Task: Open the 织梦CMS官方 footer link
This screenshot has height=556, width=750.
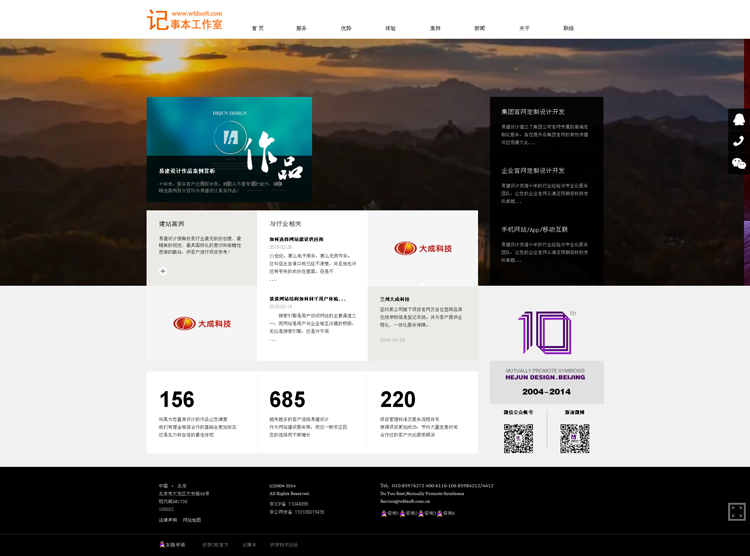Action: coord(215,545)
